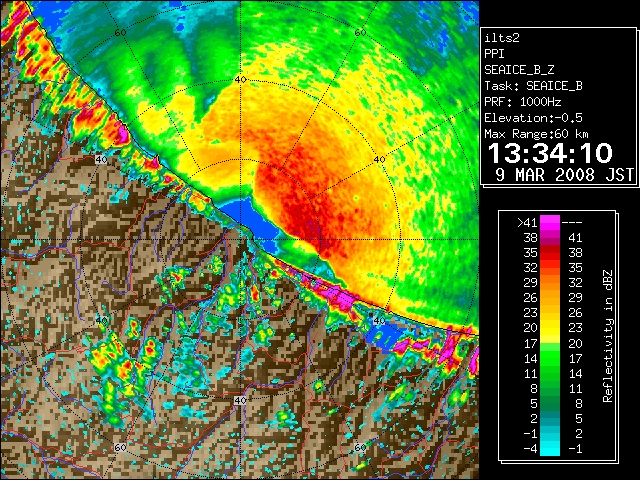640x480 pixels.
Task: Click the "PPI" scan type text
Action: coord(494,54)
